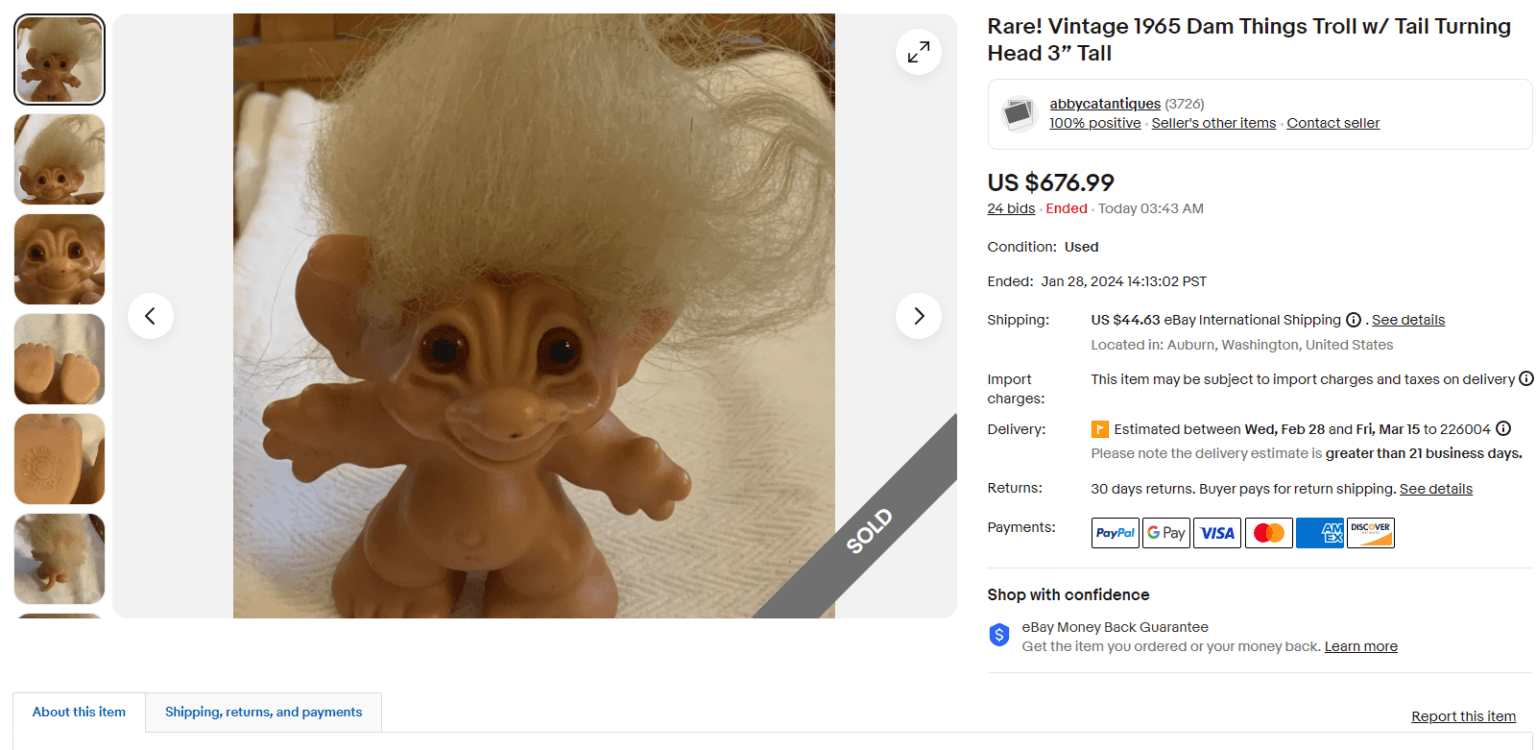Image resolution: width=1536 pixels, height=750 pixels.
Task: Select the Discover payment icon
Action: 1370,532
